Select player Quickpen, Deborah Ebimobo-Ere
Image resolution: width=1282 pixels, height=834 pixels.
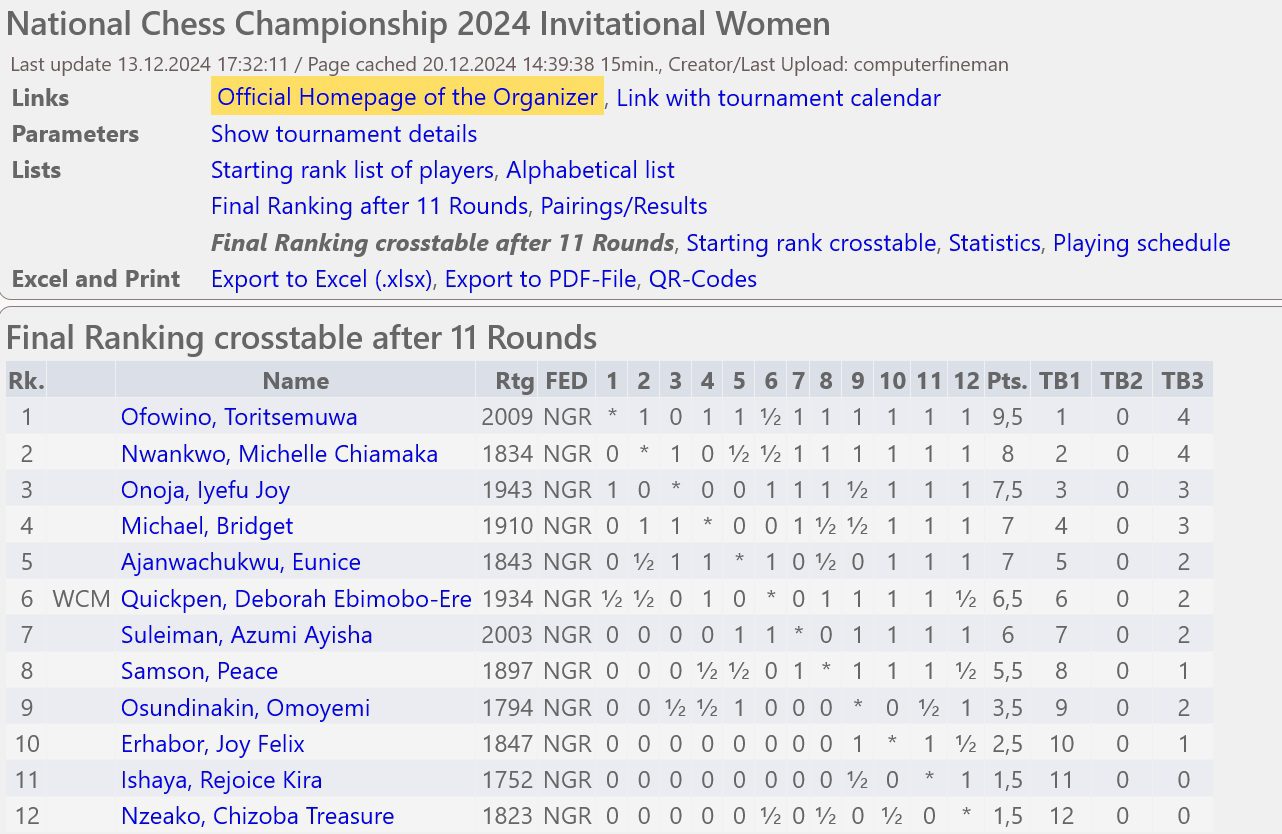click(296, 599)
